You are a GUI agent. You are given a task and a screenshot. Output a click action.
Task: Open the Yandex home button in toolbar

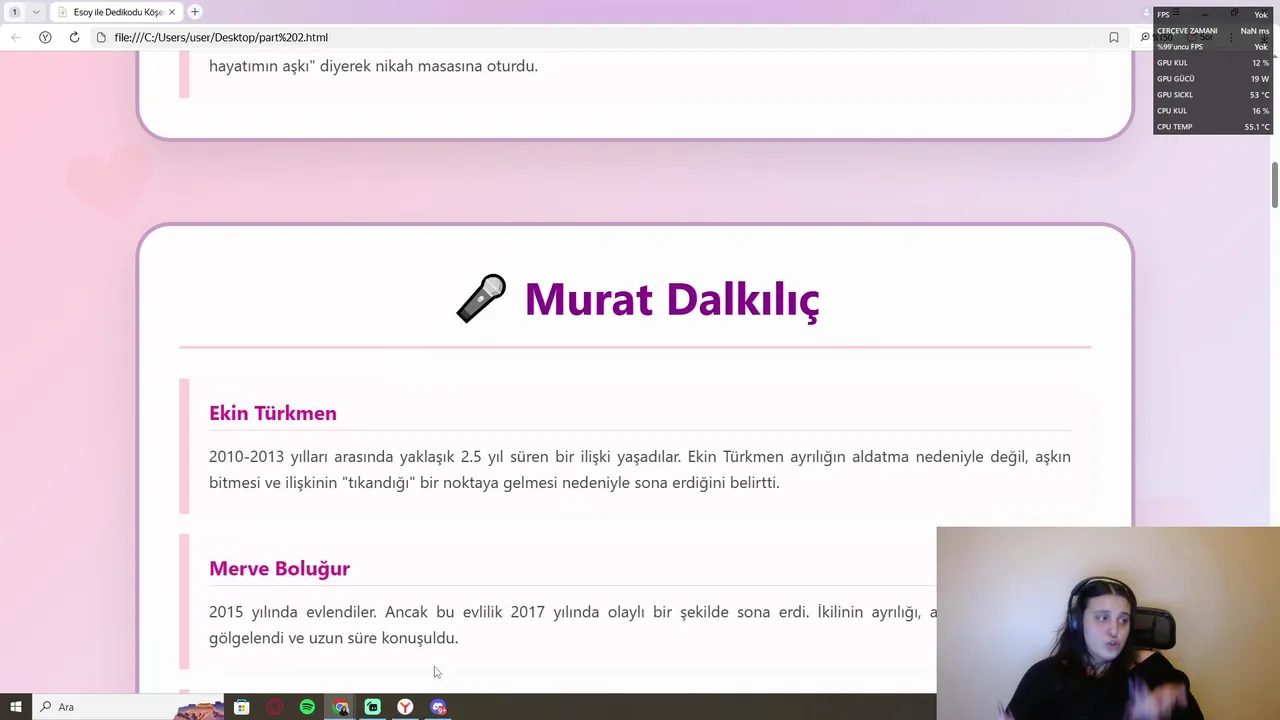click(45, 37)
